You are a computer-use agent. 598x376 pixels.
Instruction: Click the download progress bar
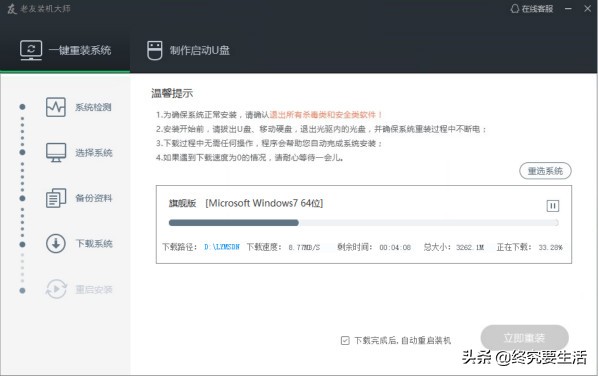tap(364, 223)
